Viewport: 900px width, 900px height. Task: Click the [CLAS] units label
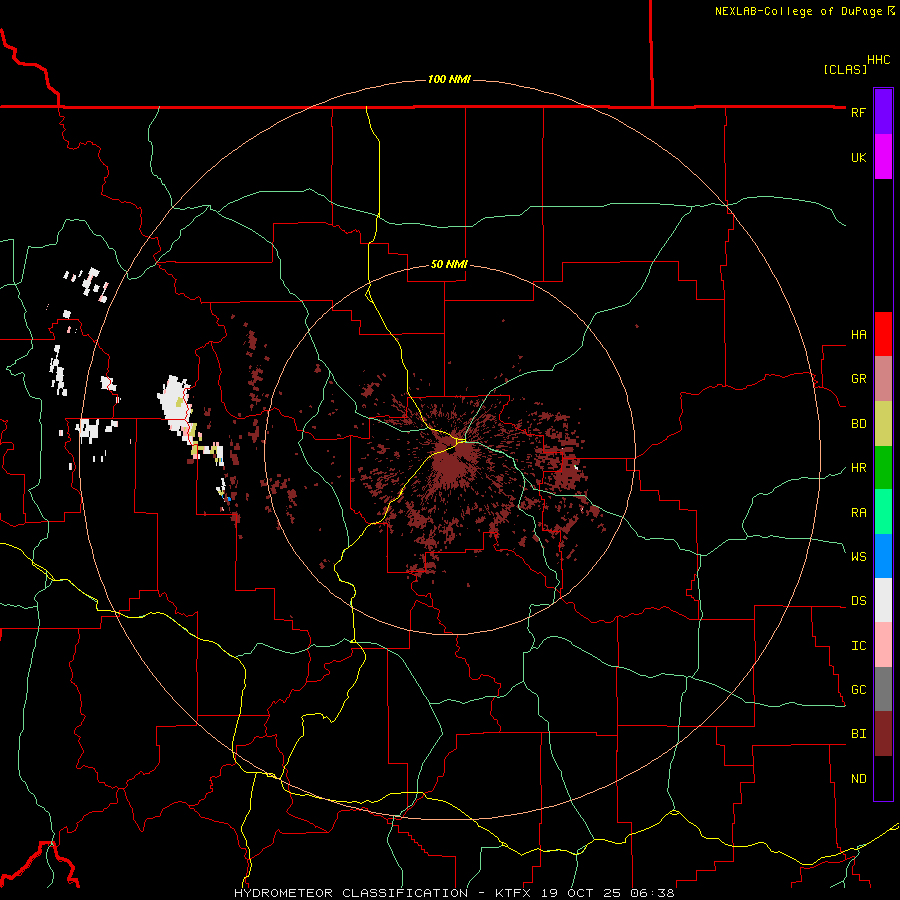(x=845, y=69)
